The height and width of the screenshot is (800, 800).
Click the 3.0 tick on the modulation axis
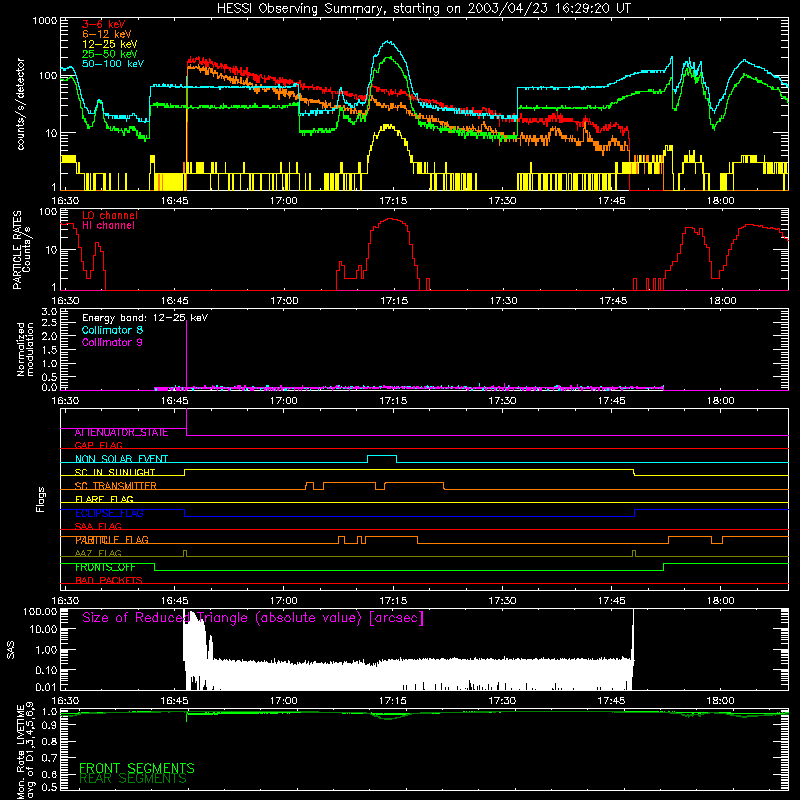[49, 312]
